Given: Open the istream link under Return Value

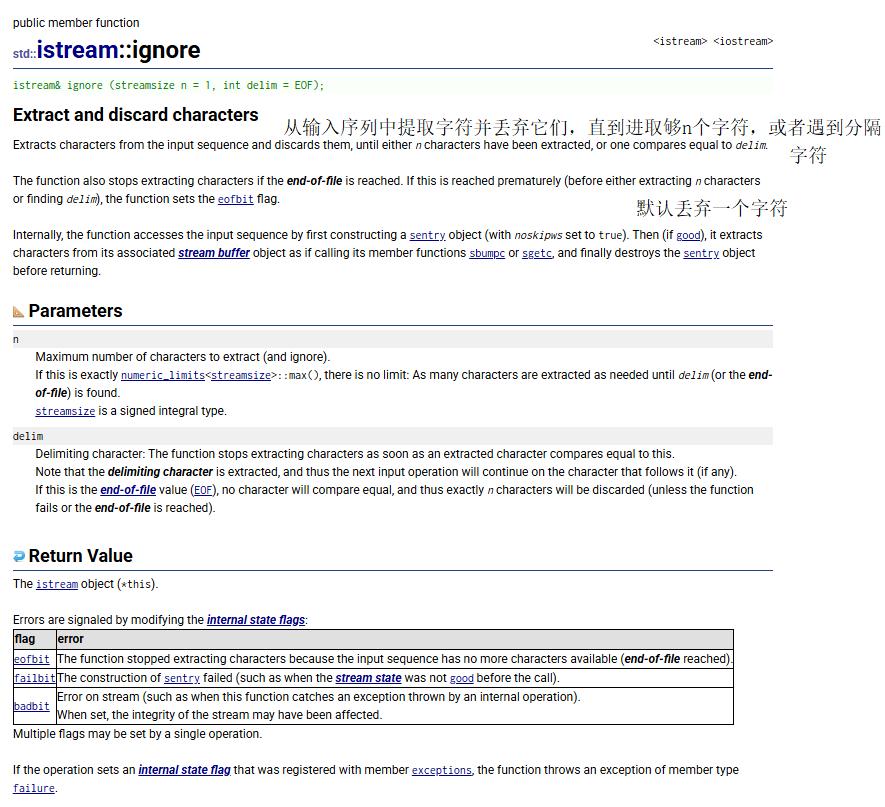Looking at the screenshot, I should [57, 584].
